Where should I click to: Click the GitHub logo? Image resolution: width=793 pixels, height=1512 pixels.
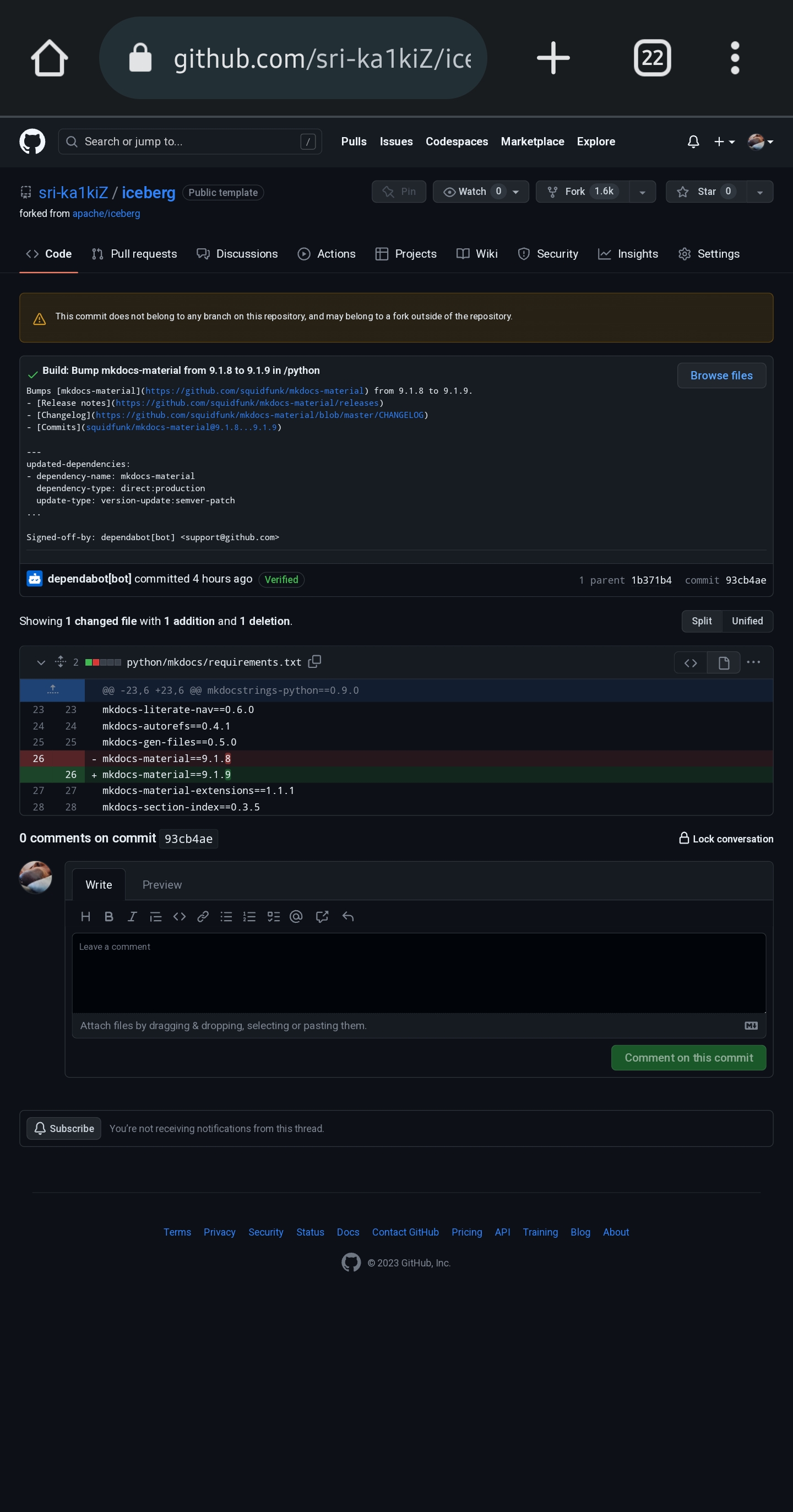pos(34,142)
